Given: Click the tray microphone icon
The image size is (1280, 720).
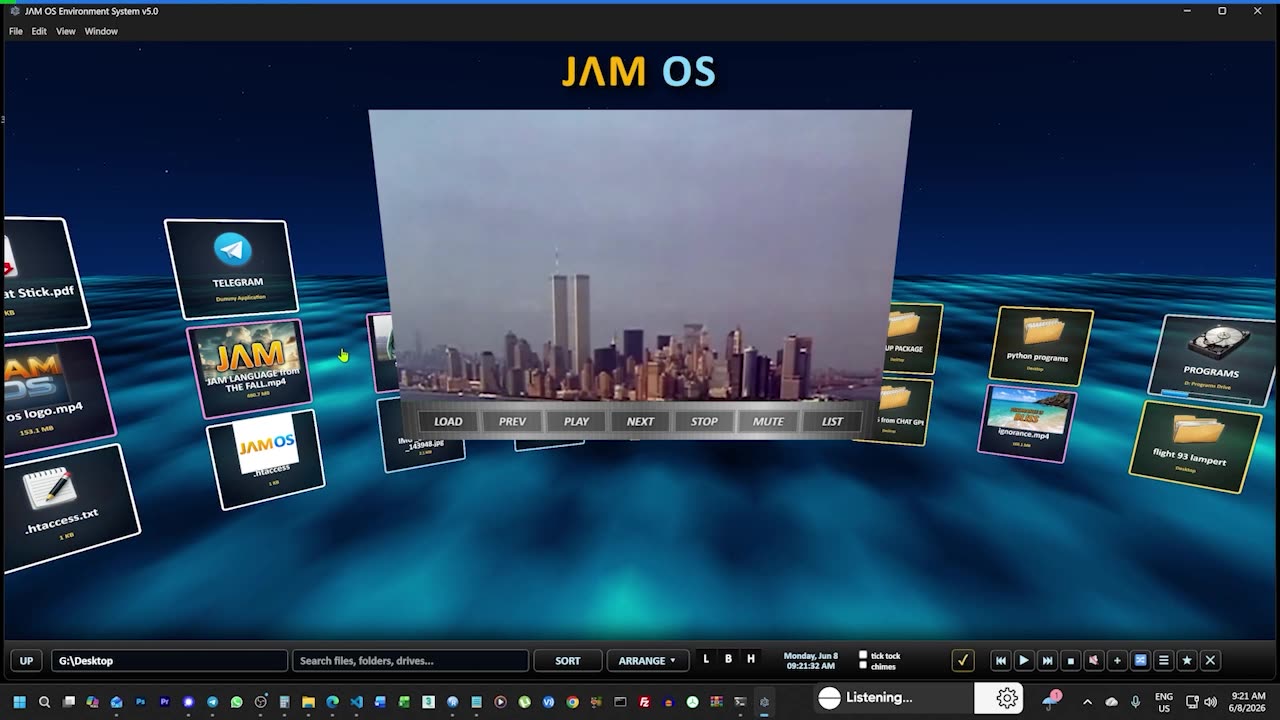Looking at the screenshot, I should coord(1135,702).
